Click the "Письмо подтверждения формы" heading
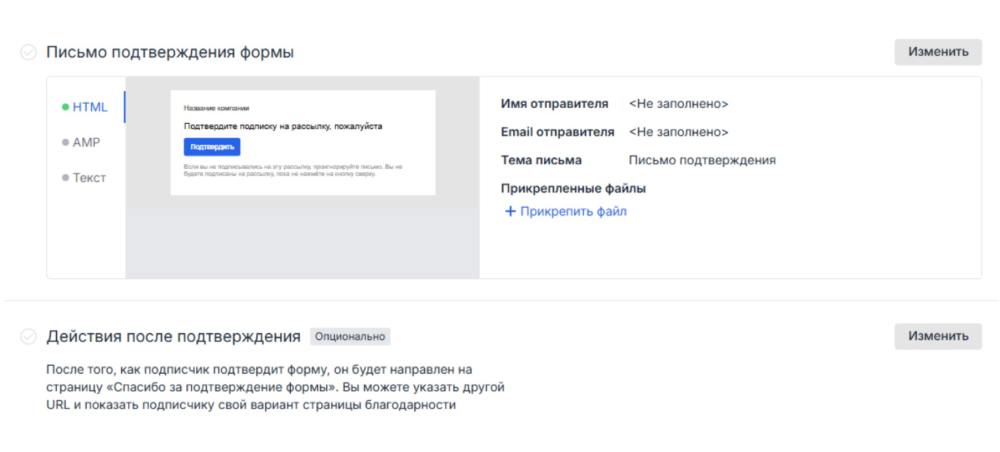 [170, 52]
